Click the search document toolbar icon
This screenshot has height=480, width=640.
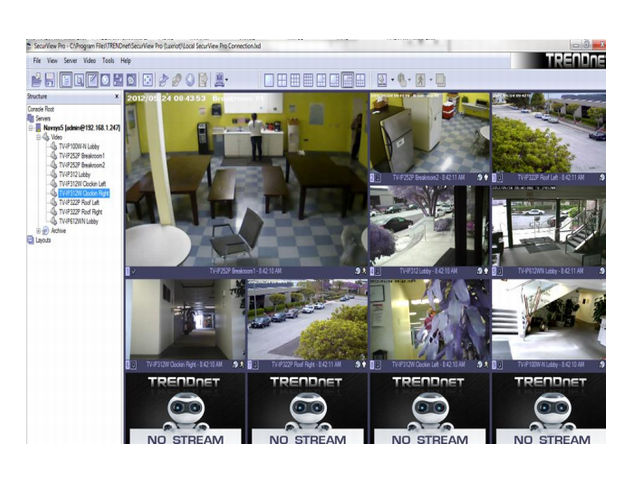coord(79,80)
